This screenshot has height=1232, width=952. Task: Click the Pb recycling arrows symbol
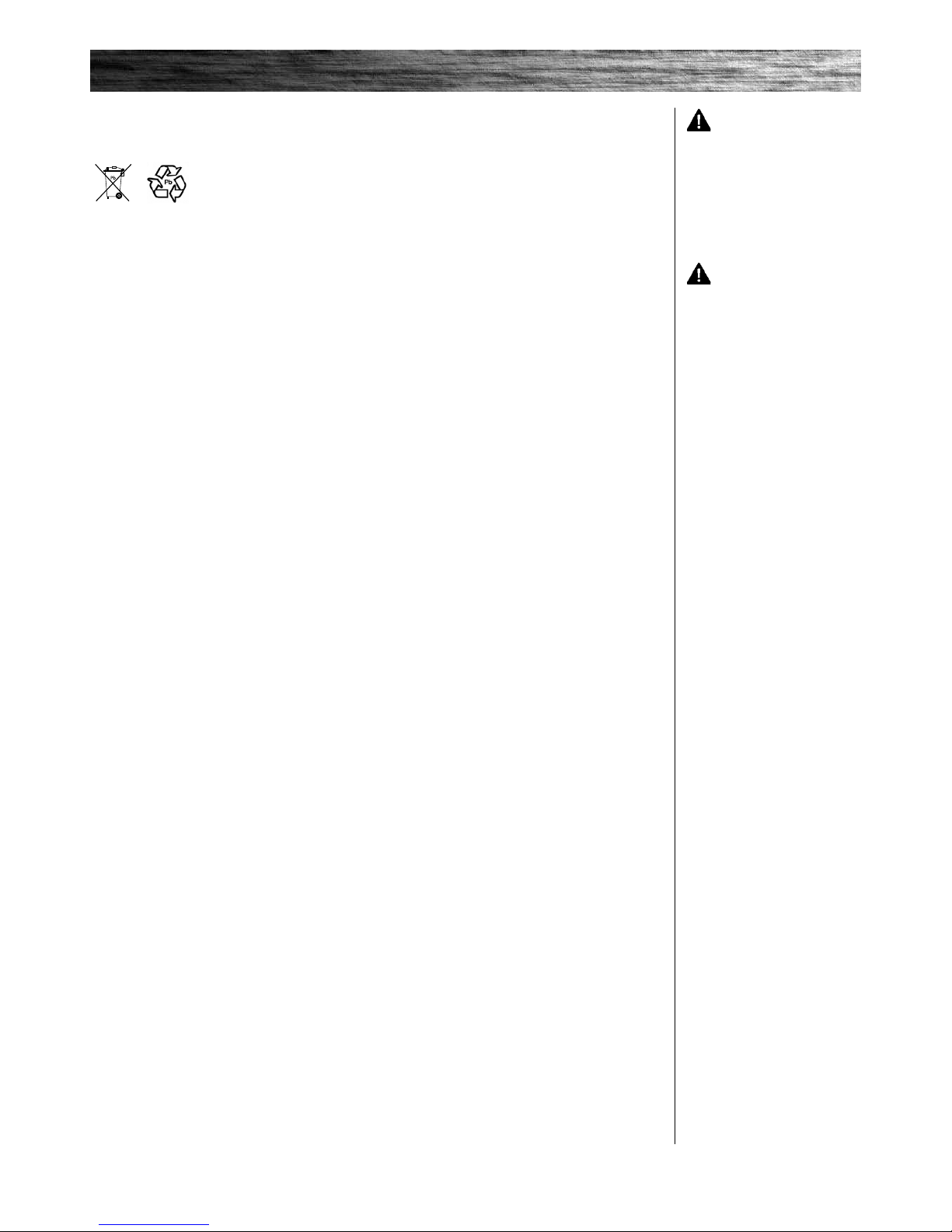point(167,183)
